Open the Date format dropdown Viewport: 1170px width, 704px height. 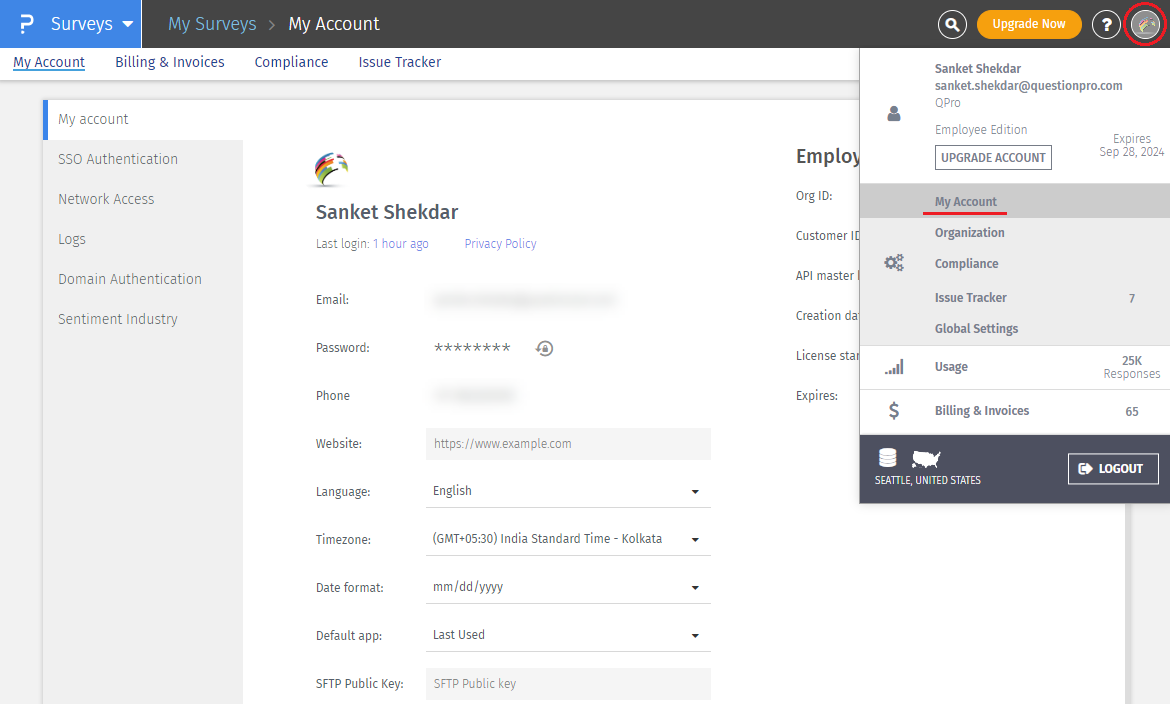[x=568, y=587]
